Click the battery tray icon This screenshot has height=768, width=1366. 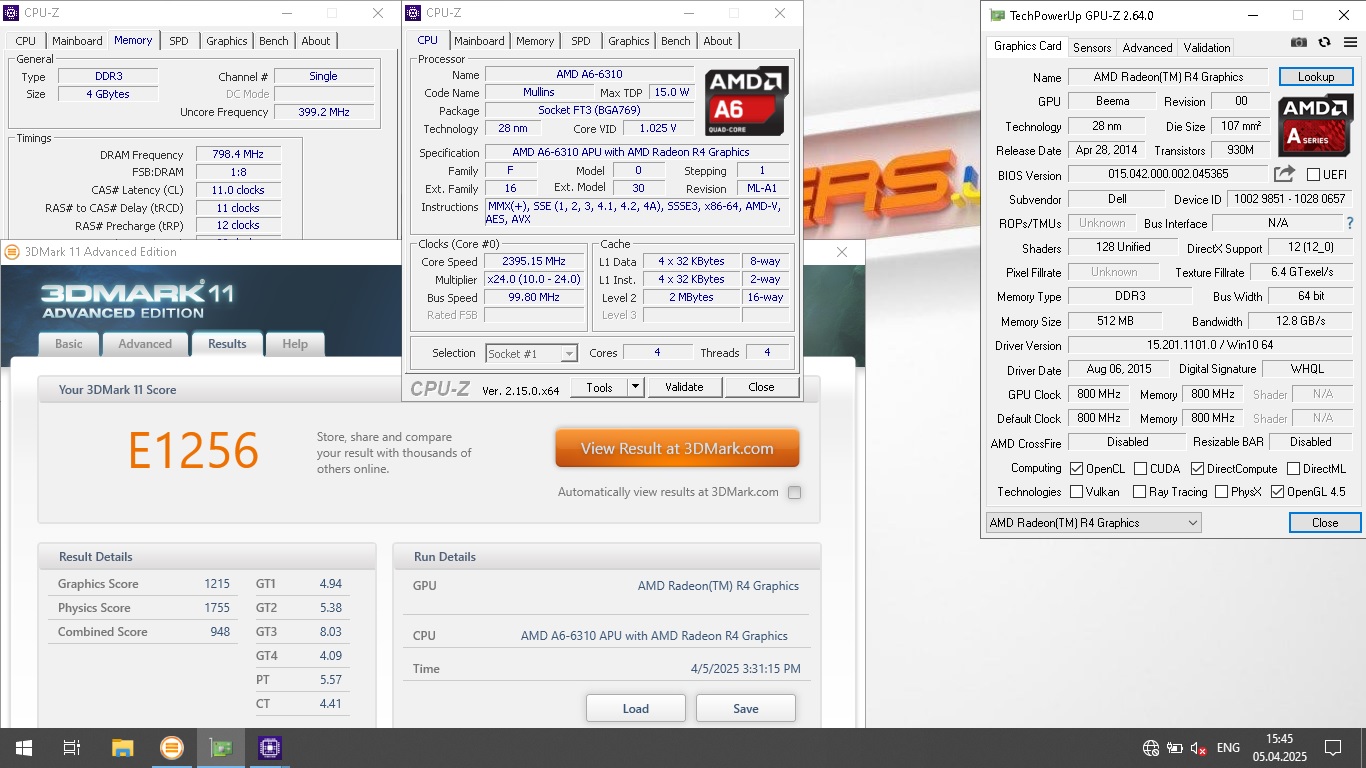tap(1175, 748)
